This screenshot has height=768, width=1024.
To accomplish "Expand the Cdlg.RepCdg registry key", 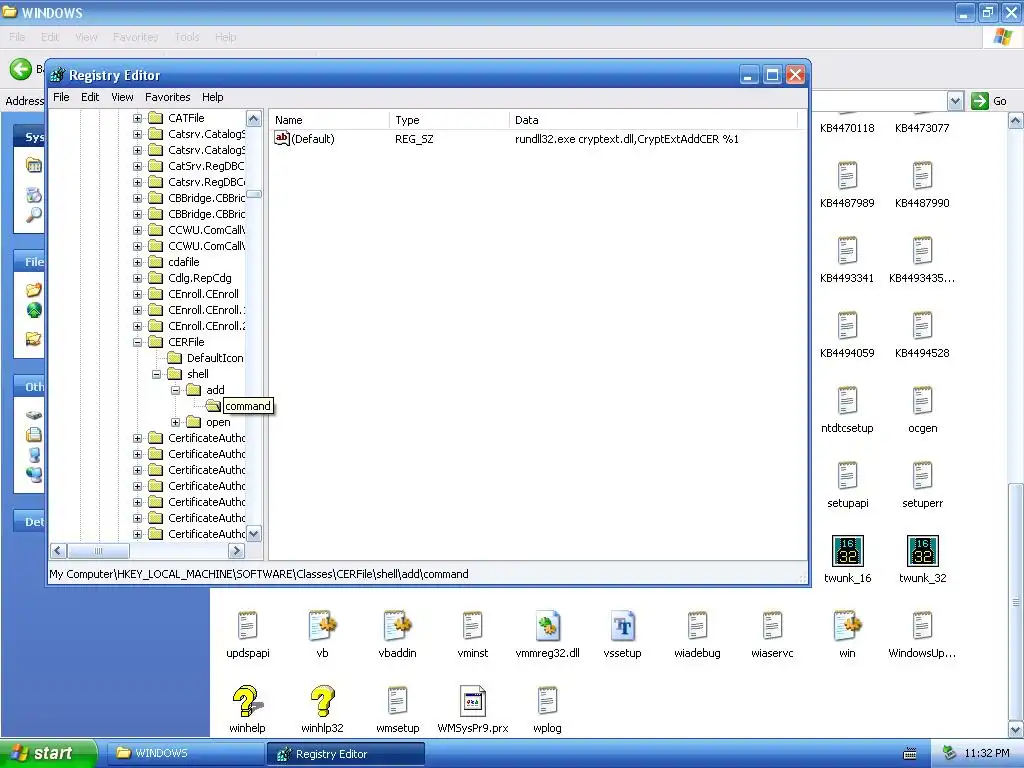I will pos(137,278).
